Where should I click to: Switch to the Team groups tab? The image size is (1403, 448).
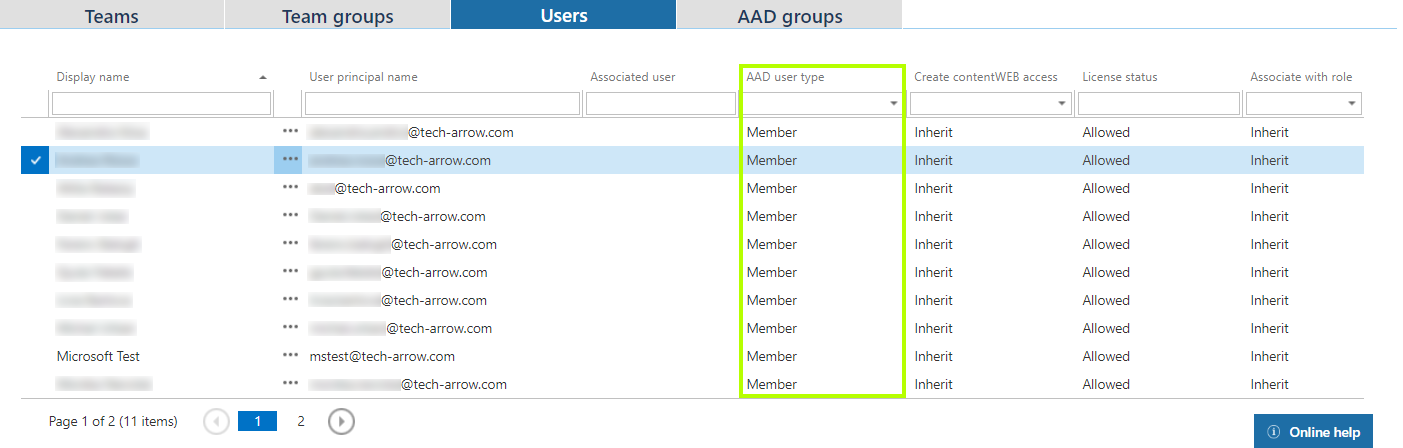[337, 16]
